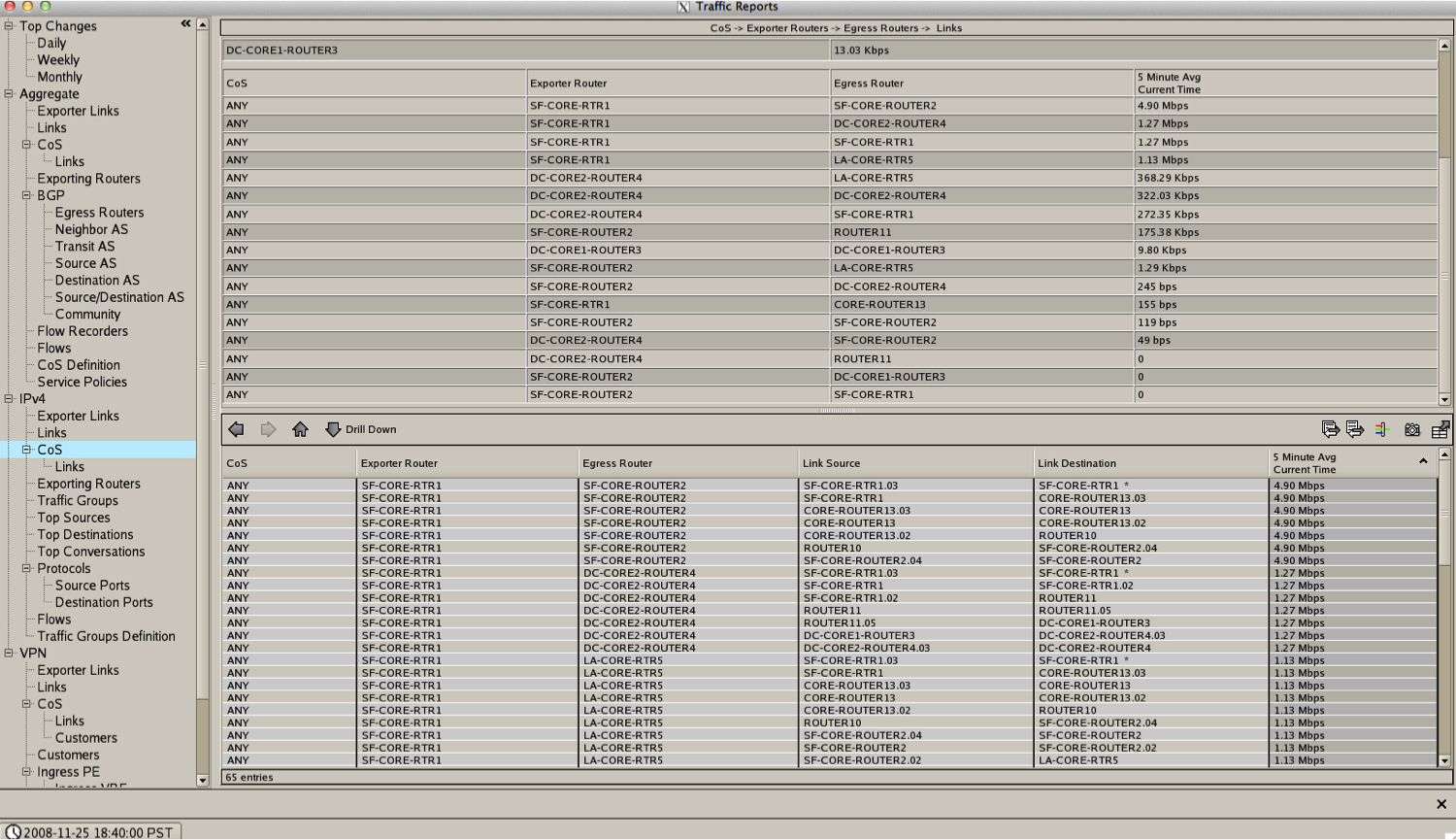
Task: Click the CoS -> Exporter Routers breadcrumb title
Action: pos(836,28)
